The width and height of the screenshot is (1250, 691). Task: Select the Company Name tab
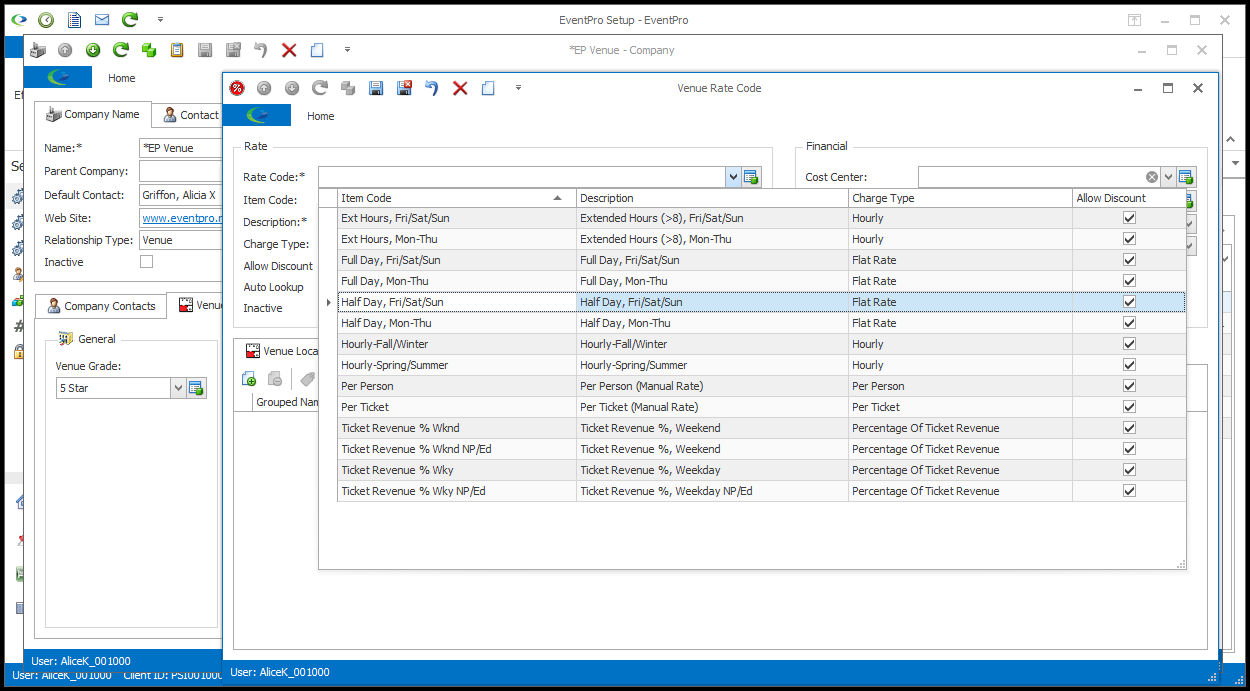point(93,115)
